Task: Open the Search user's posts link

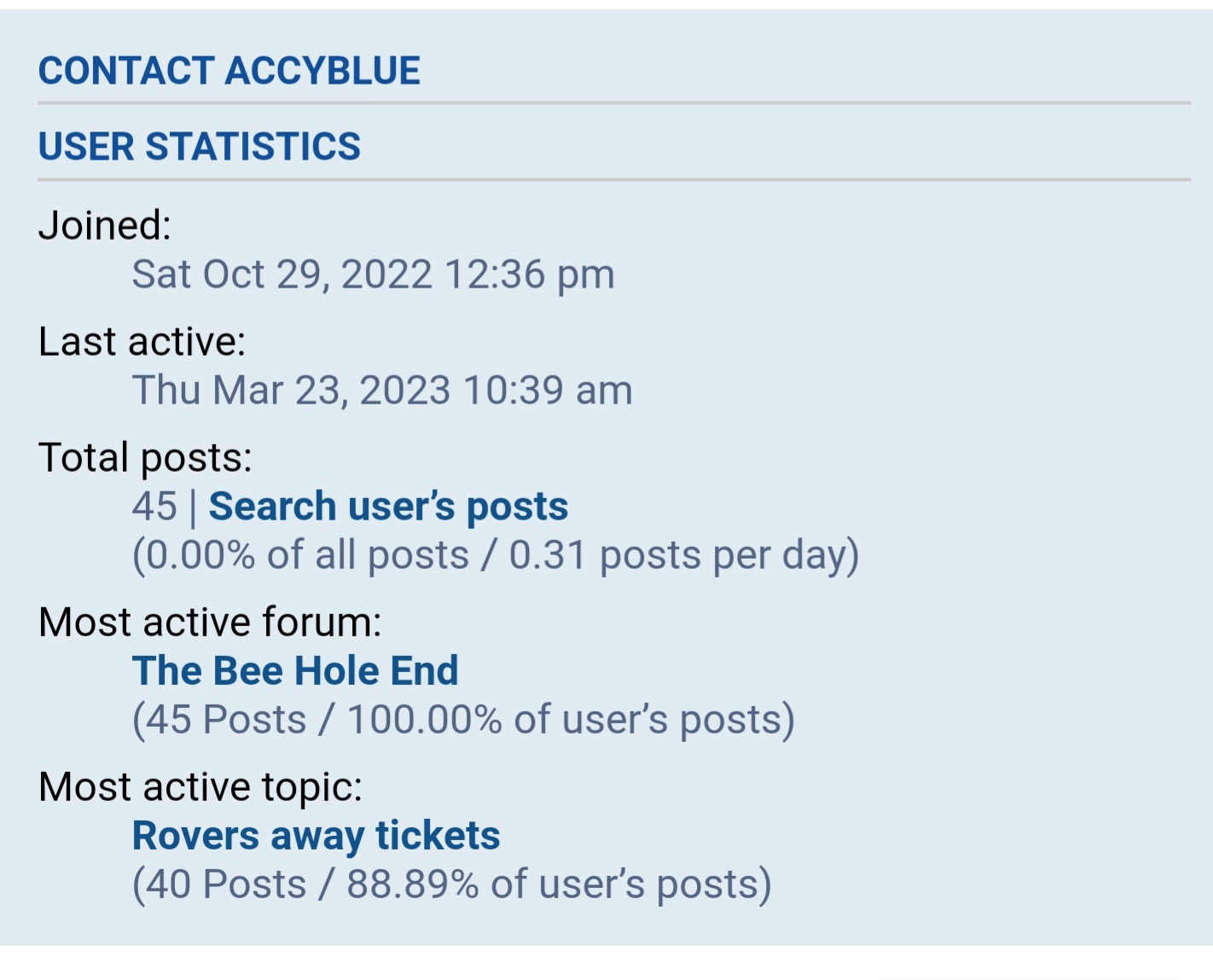Action: 388,507
